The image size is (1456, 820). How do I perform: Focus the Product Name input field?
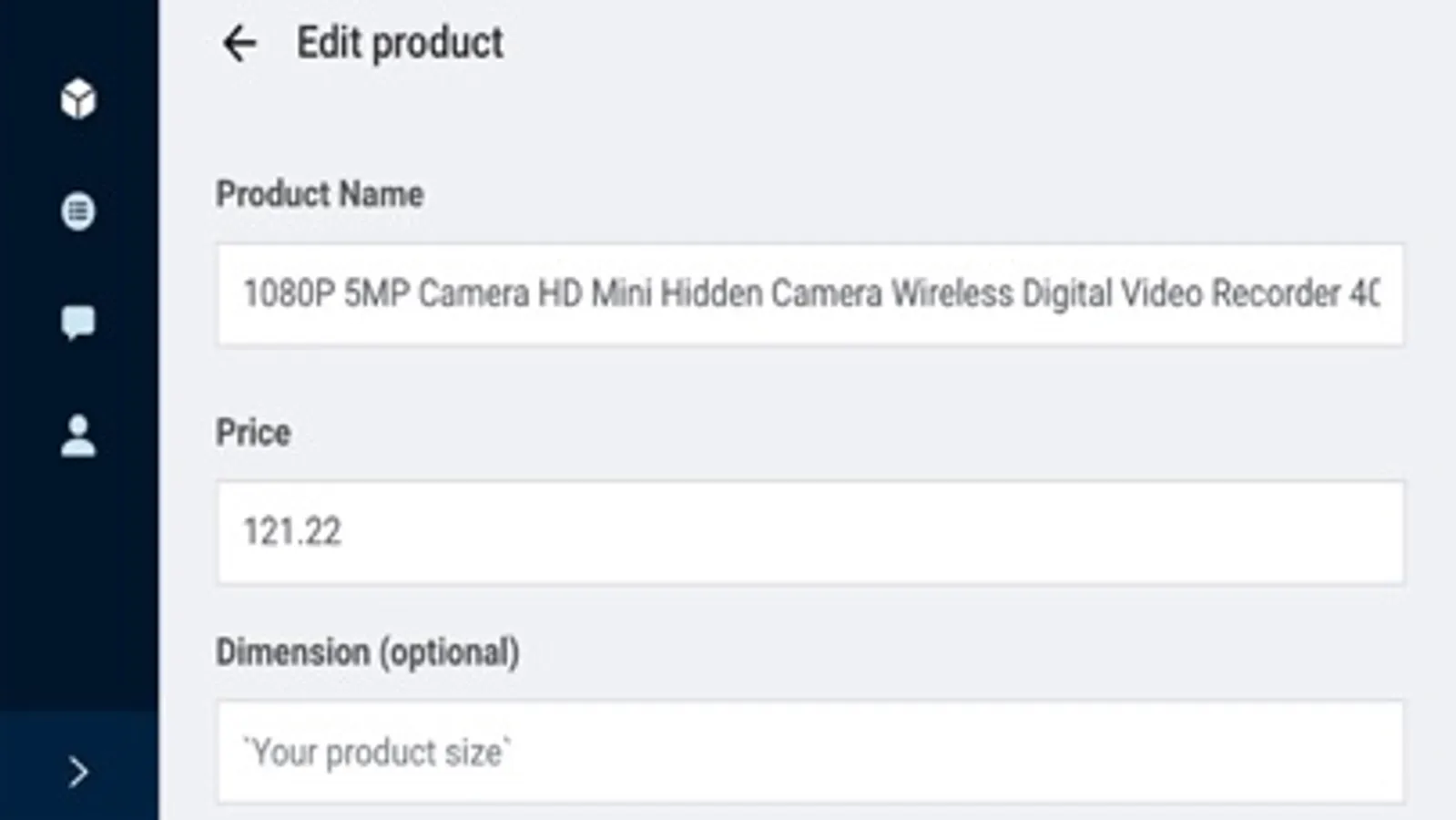tap(809, 294)
